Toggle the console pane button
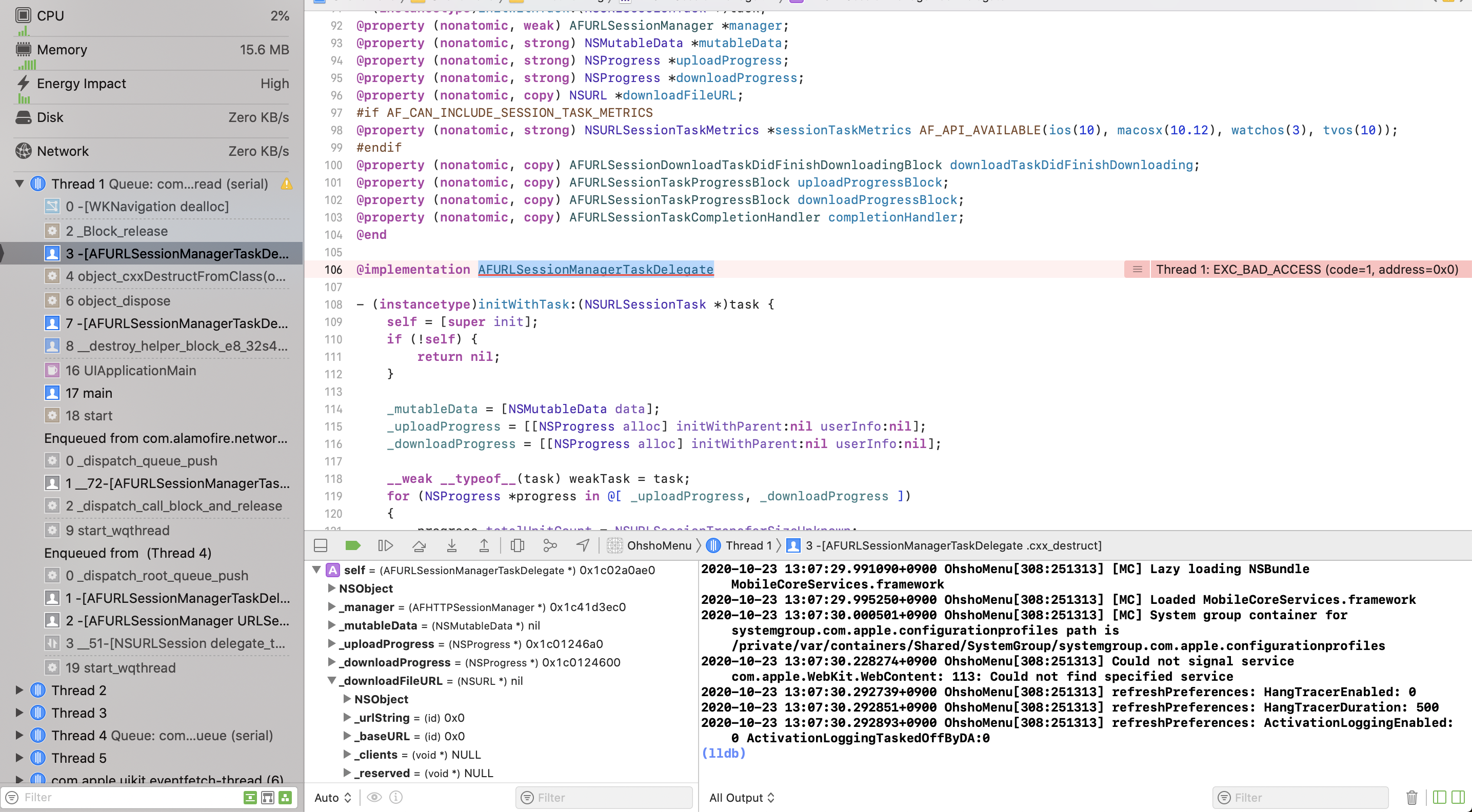The width and height of the screenshot is (1472, 812). pyautogui.click(x=1458, y=797)
